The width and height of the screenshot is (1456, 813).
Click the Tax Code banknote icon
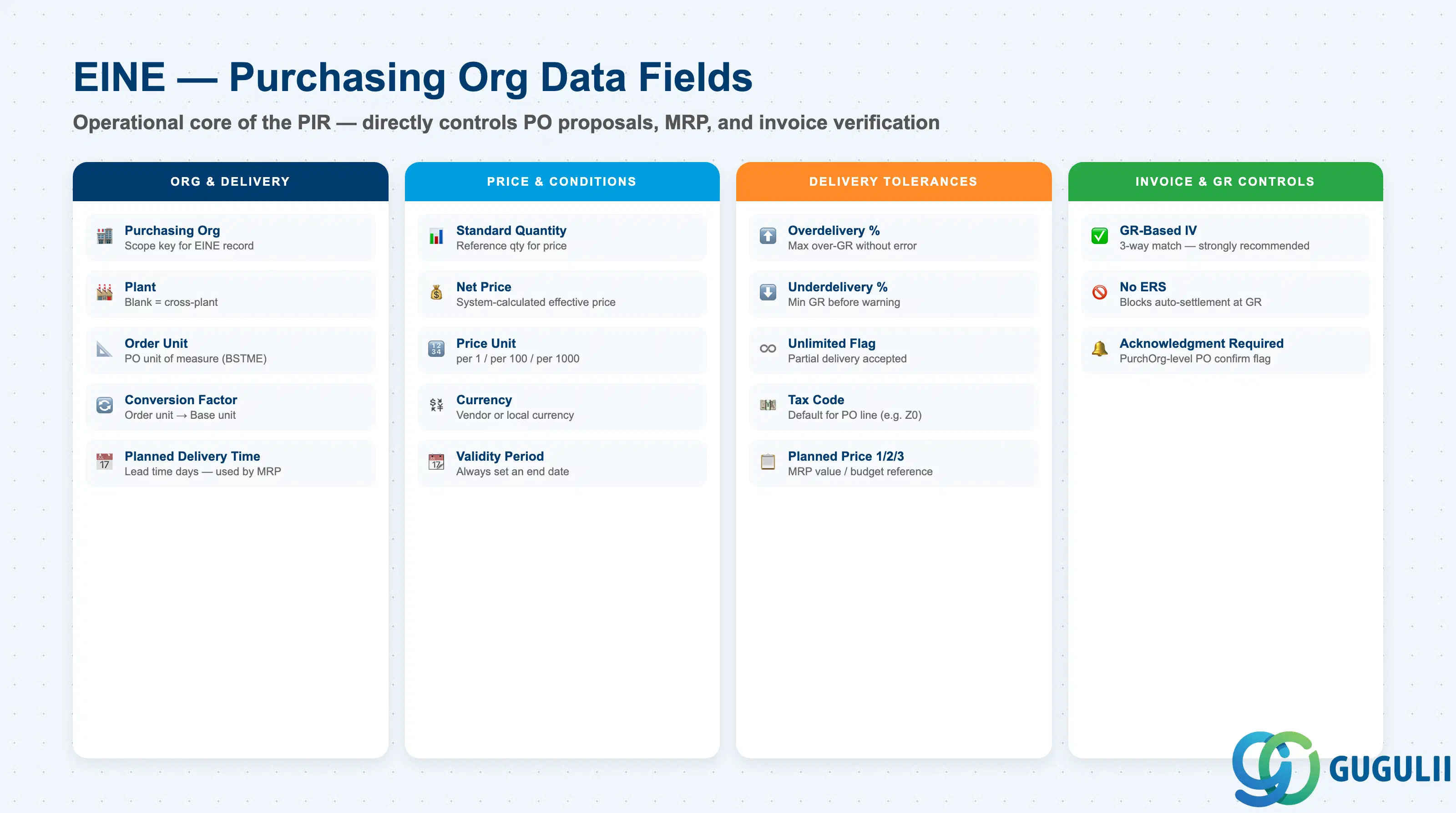(x=768, y=406)
